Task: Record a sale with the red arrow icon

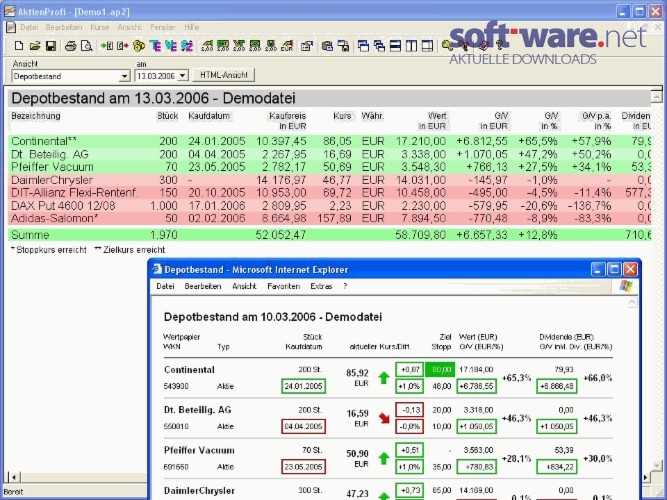Action: [123, 46]
